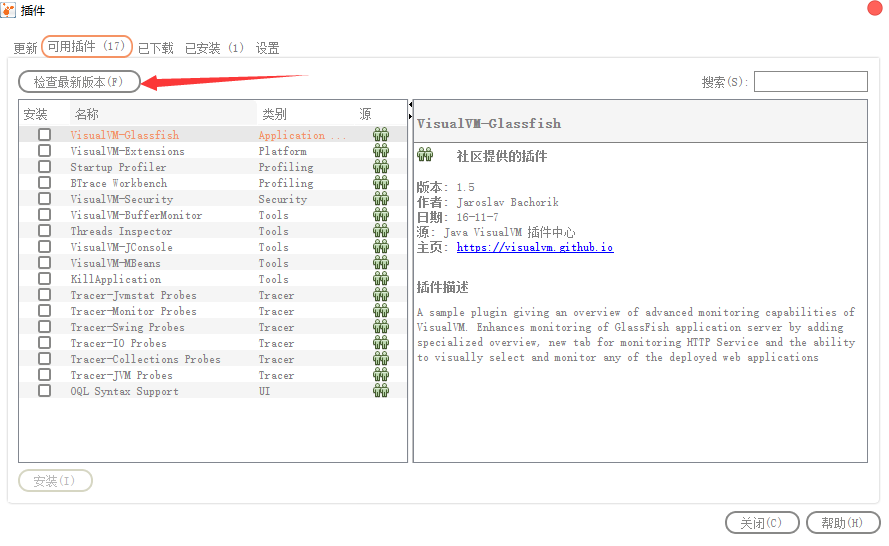Check Tracer-Swing Probes install checkbox
The image size is (889, 546).
tap(44, 326)
